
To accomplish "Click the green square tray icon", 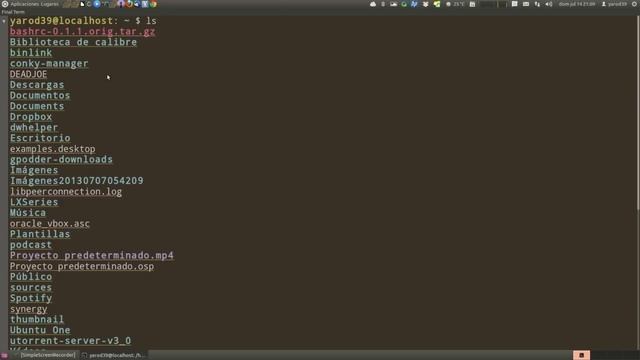I will pos(437,4).
